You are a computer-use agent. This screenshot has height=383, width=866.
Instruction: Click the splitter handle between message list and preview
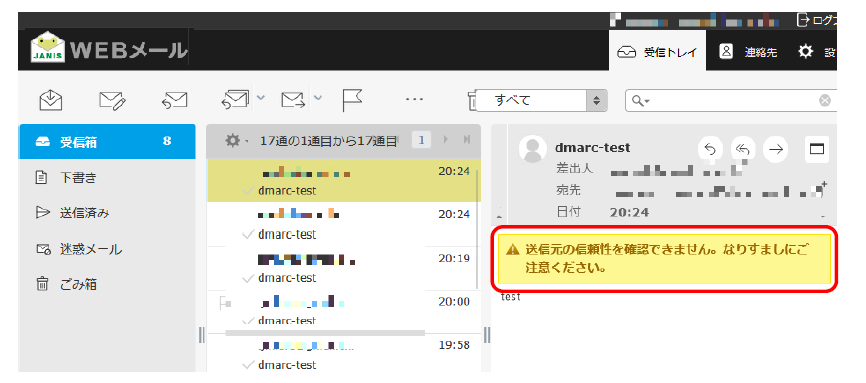pos(487,335)
